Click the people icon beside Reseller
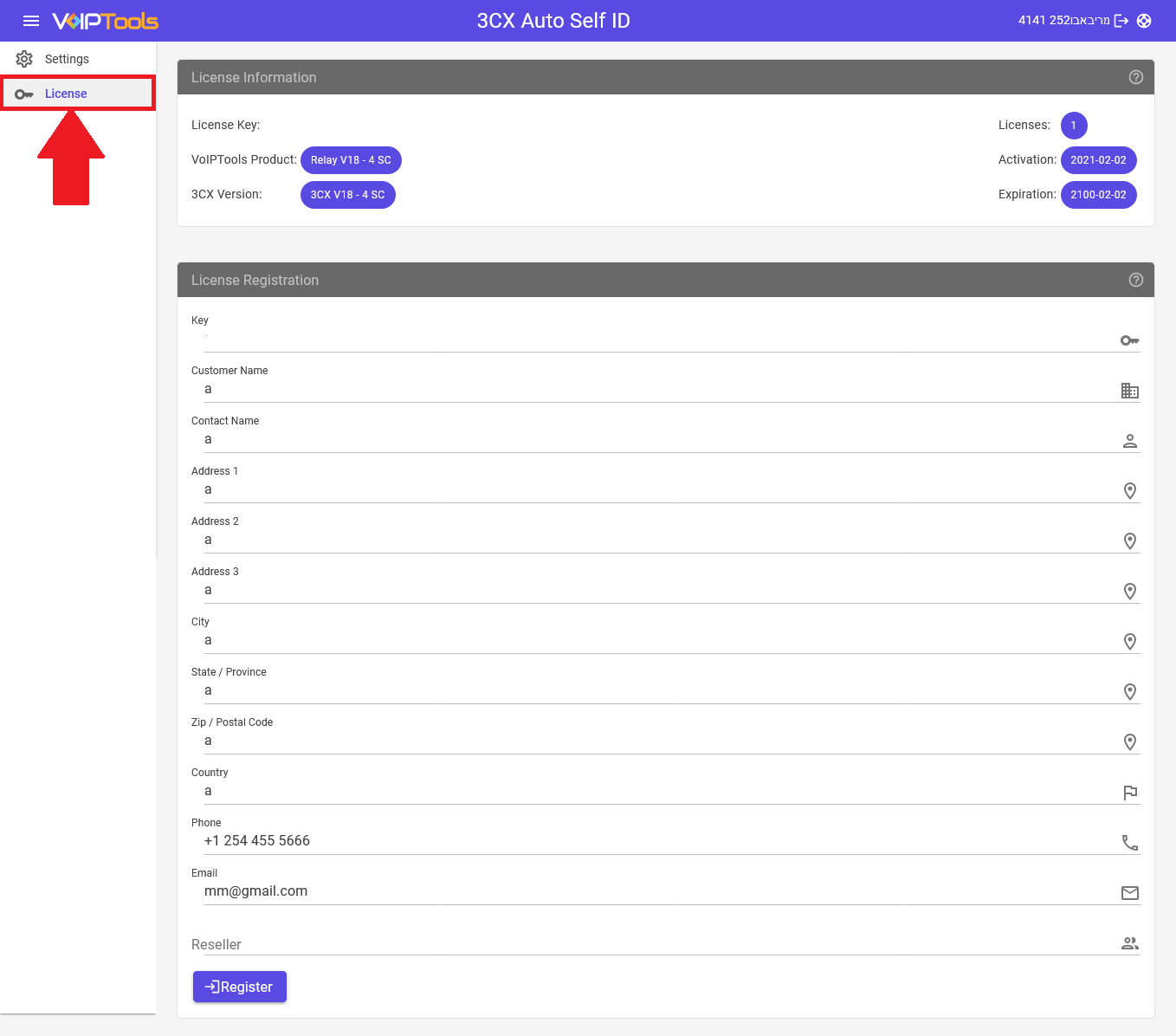 [x=1130, y=942]
